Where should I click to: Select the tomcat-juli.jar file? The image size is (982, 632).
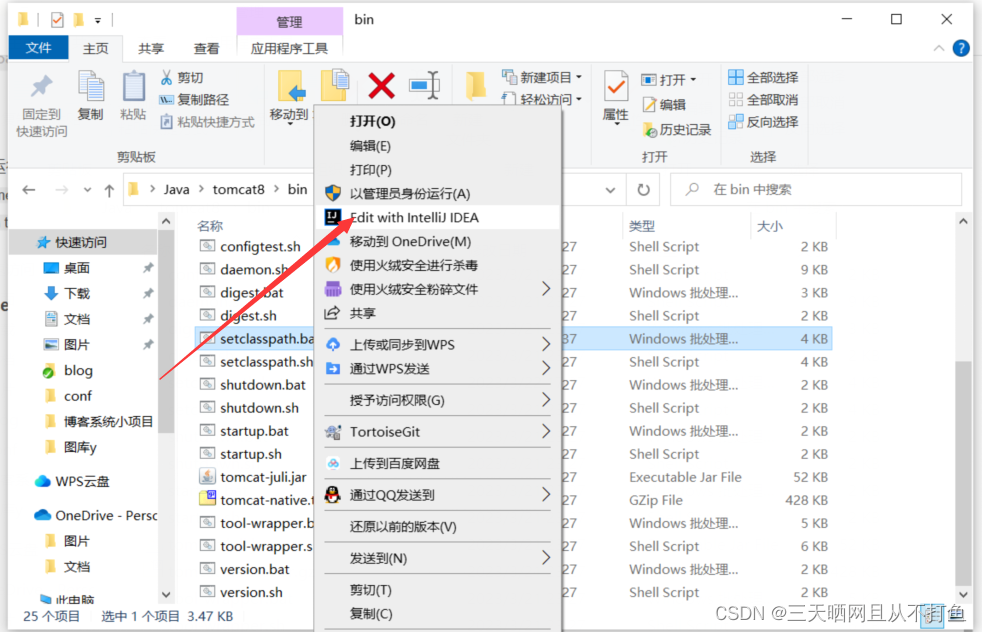pyautogui.click(x=263, y=477)
